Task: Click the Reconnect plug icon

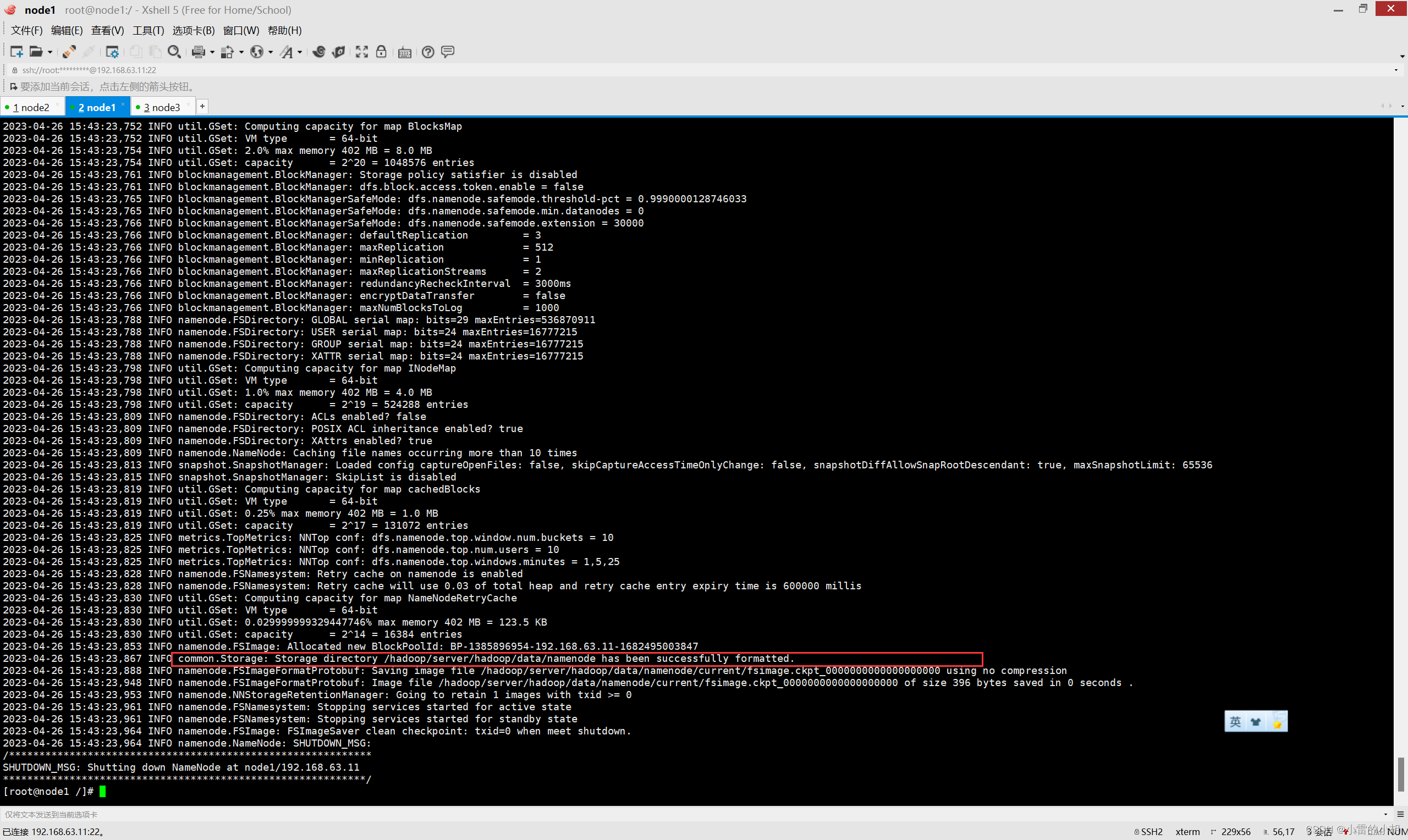Action: click(x=69, y=52)
